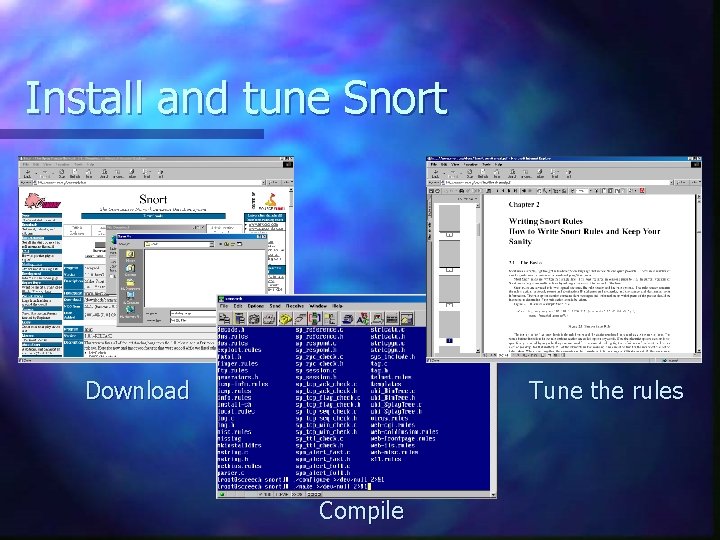
Task: Click the 'Snort' heading on the homepage
Action: 153,199
